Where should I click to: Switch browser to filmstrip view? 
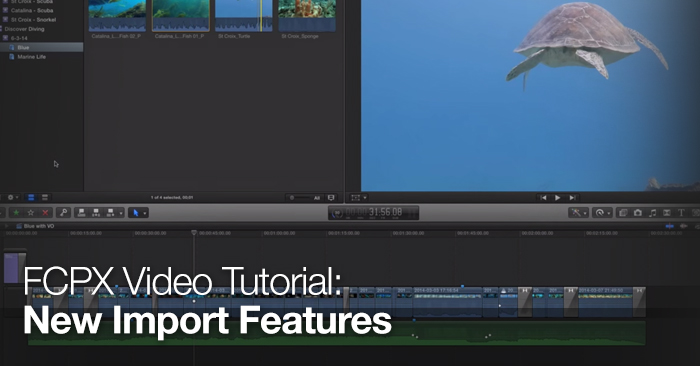pos(31,197)
